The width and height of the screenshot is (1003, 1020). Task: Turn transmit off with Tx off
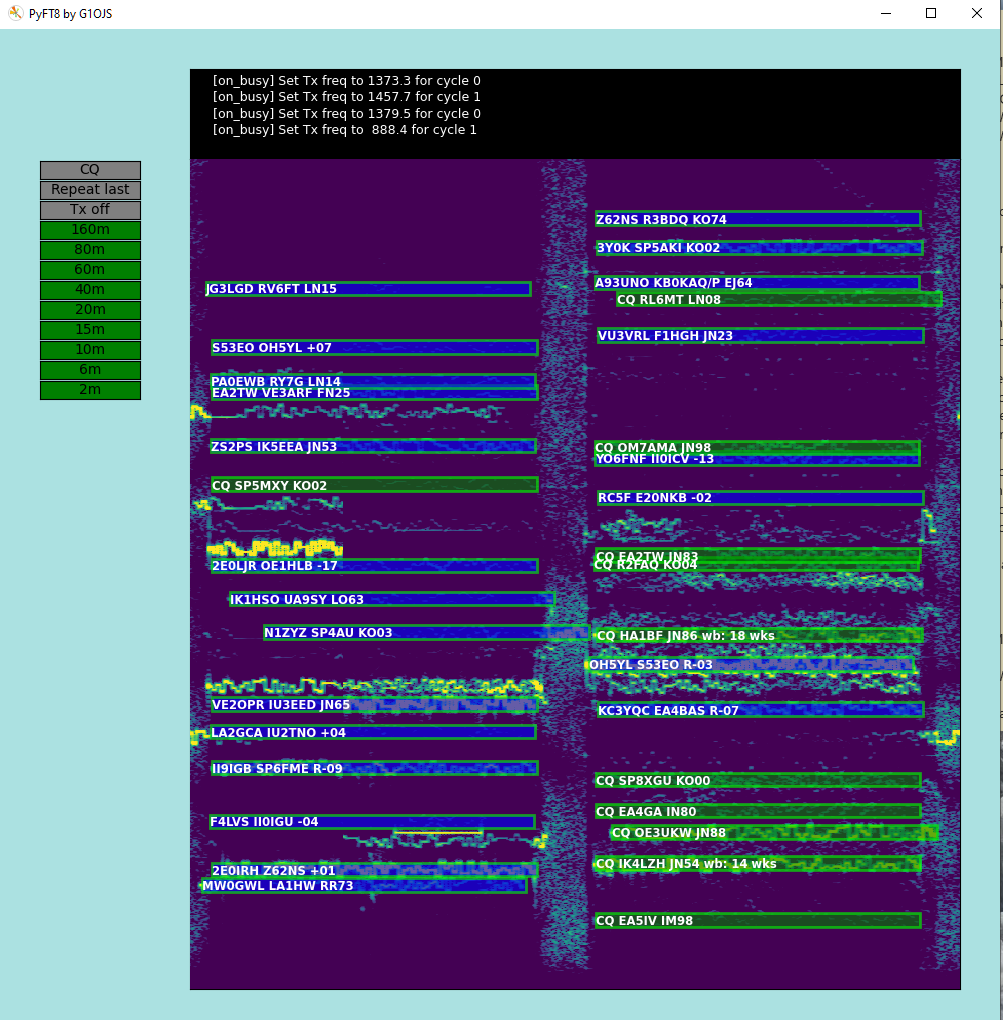pyautogui.click(x=90, y=210)
